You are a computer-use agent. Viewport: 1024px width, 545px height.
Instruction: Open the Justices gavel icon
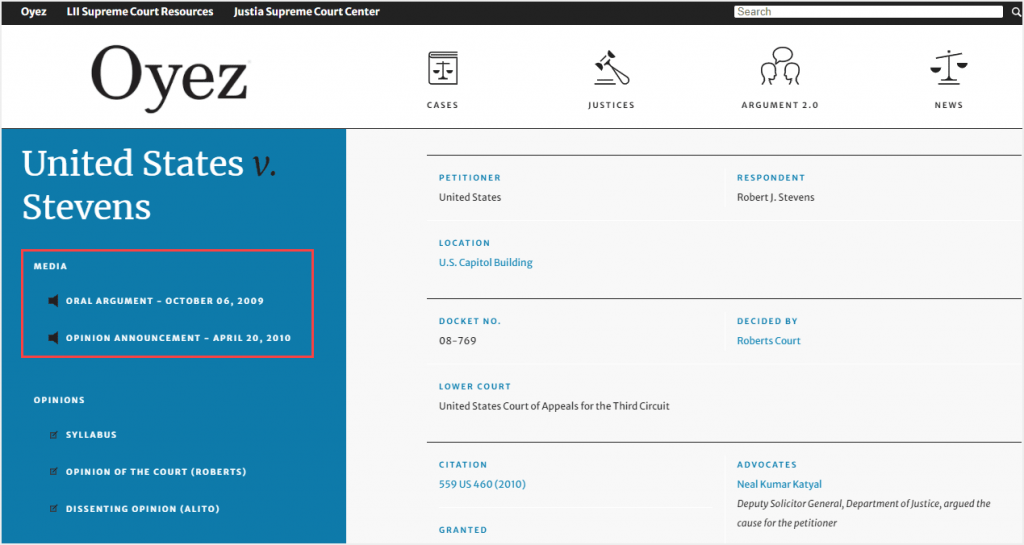pyautogui.click(x=611, y=68)
